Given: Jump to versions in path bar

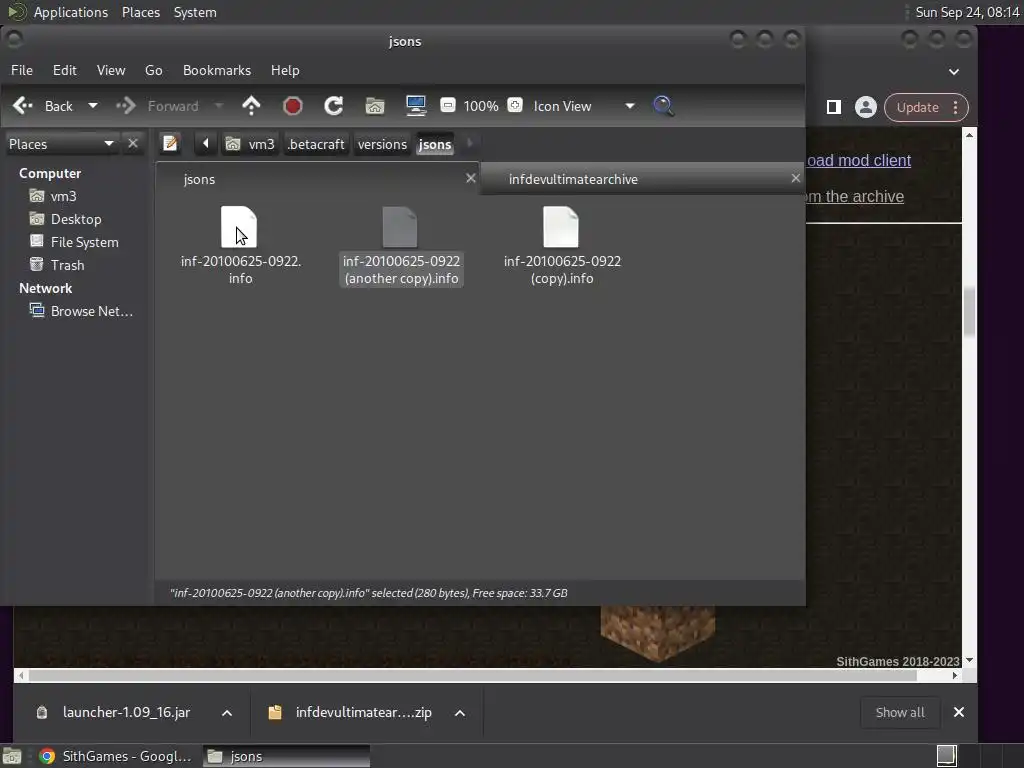Looking at the screenshot, I should [x=382, y=144].
